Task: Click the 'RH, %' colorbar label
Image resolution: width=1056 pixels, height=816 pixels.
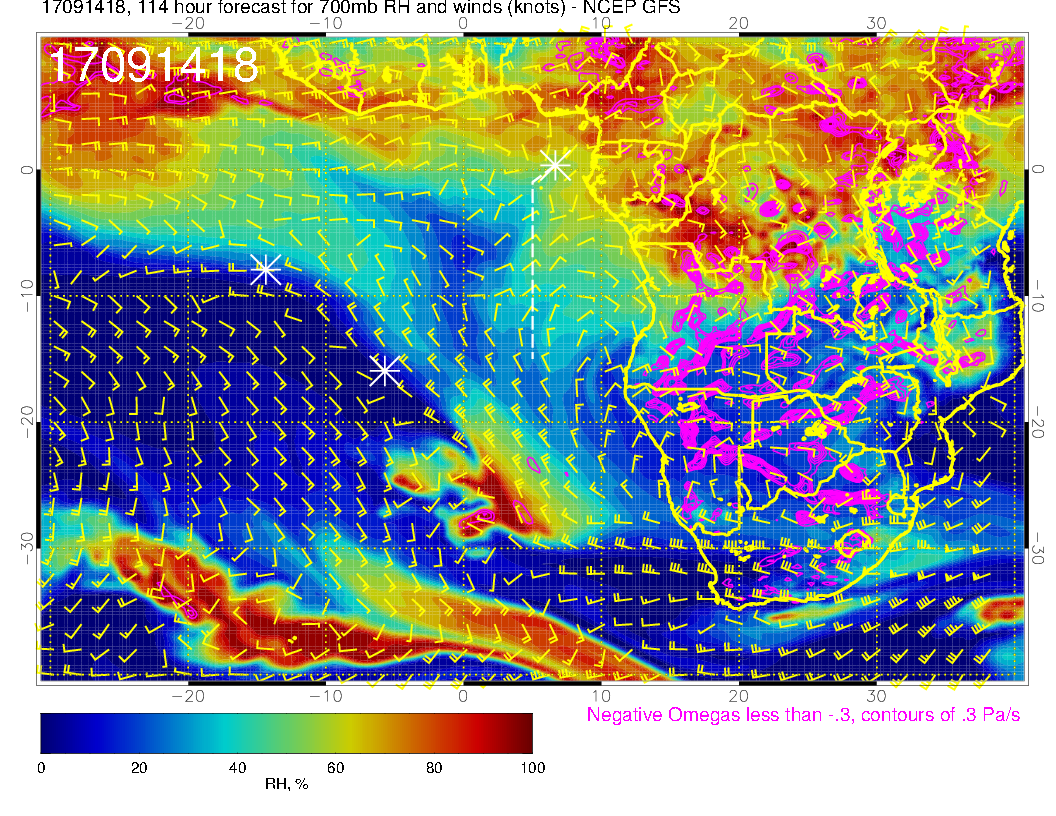Action: [286, 785]
